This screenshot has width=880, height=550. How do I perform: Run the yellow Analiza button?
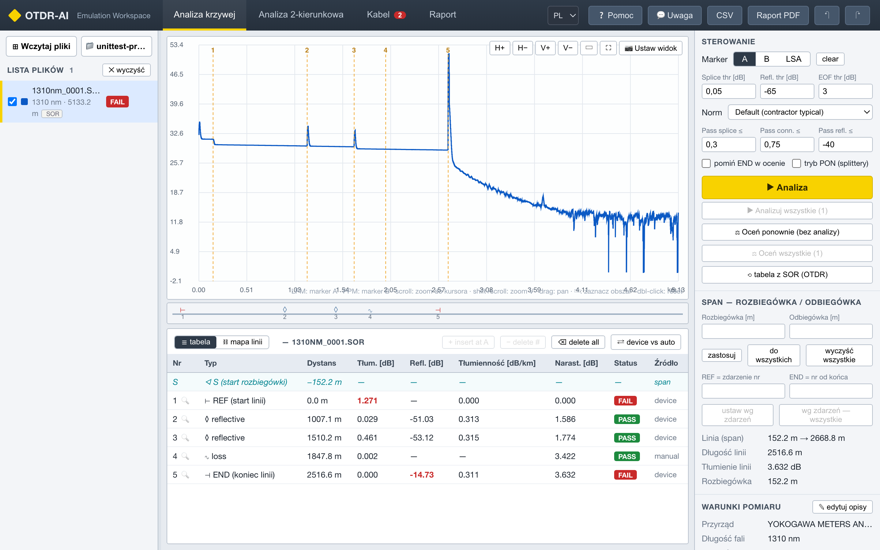point(787,187)
